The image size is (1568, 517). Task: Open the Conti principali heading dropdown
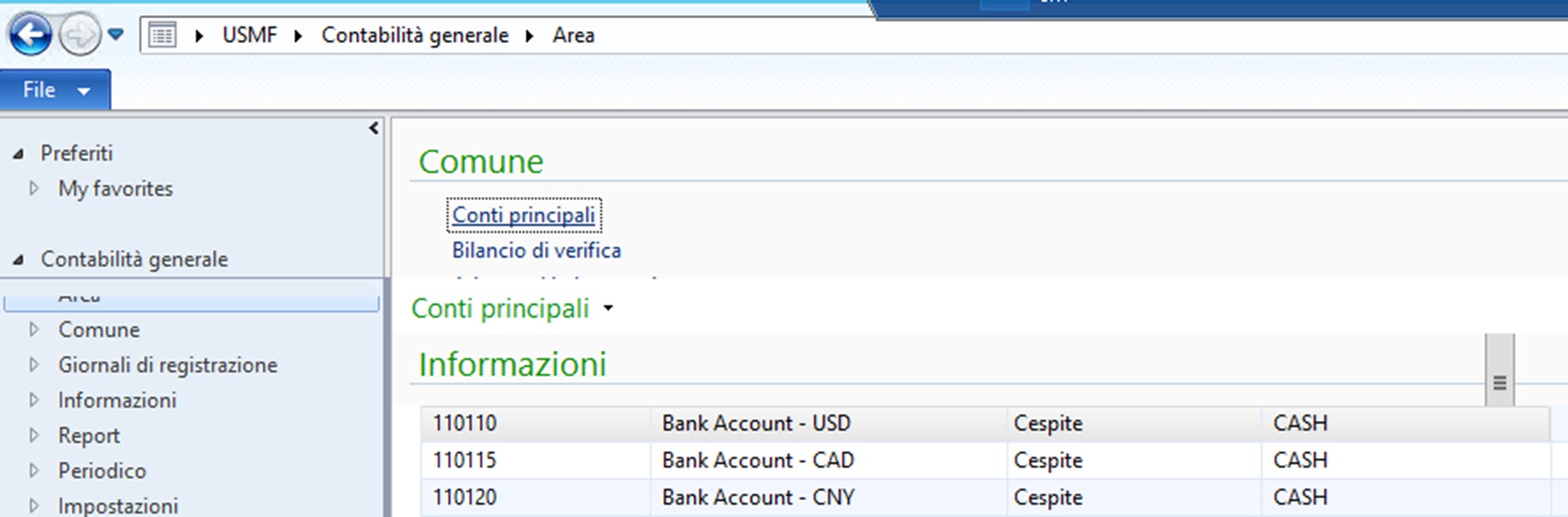point(609,308)
